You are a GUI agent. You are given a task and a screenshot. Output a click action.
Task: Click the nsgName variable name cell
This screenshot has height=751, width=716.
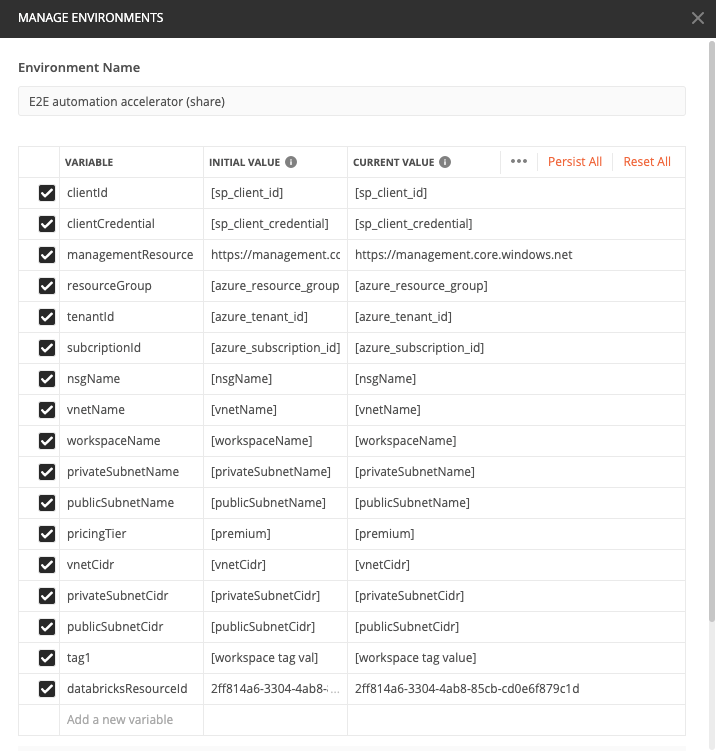(130, 379)
